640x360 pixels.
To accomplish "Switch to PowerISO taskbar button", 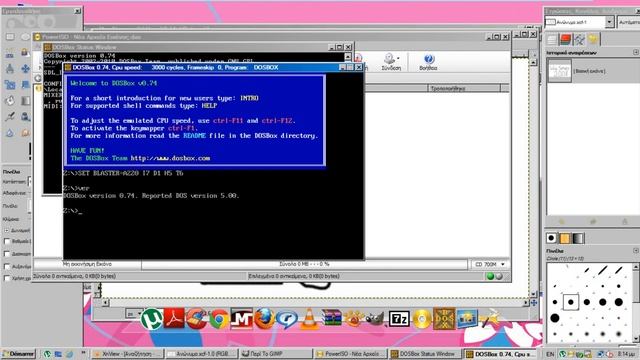I will [x=351, y=354].
